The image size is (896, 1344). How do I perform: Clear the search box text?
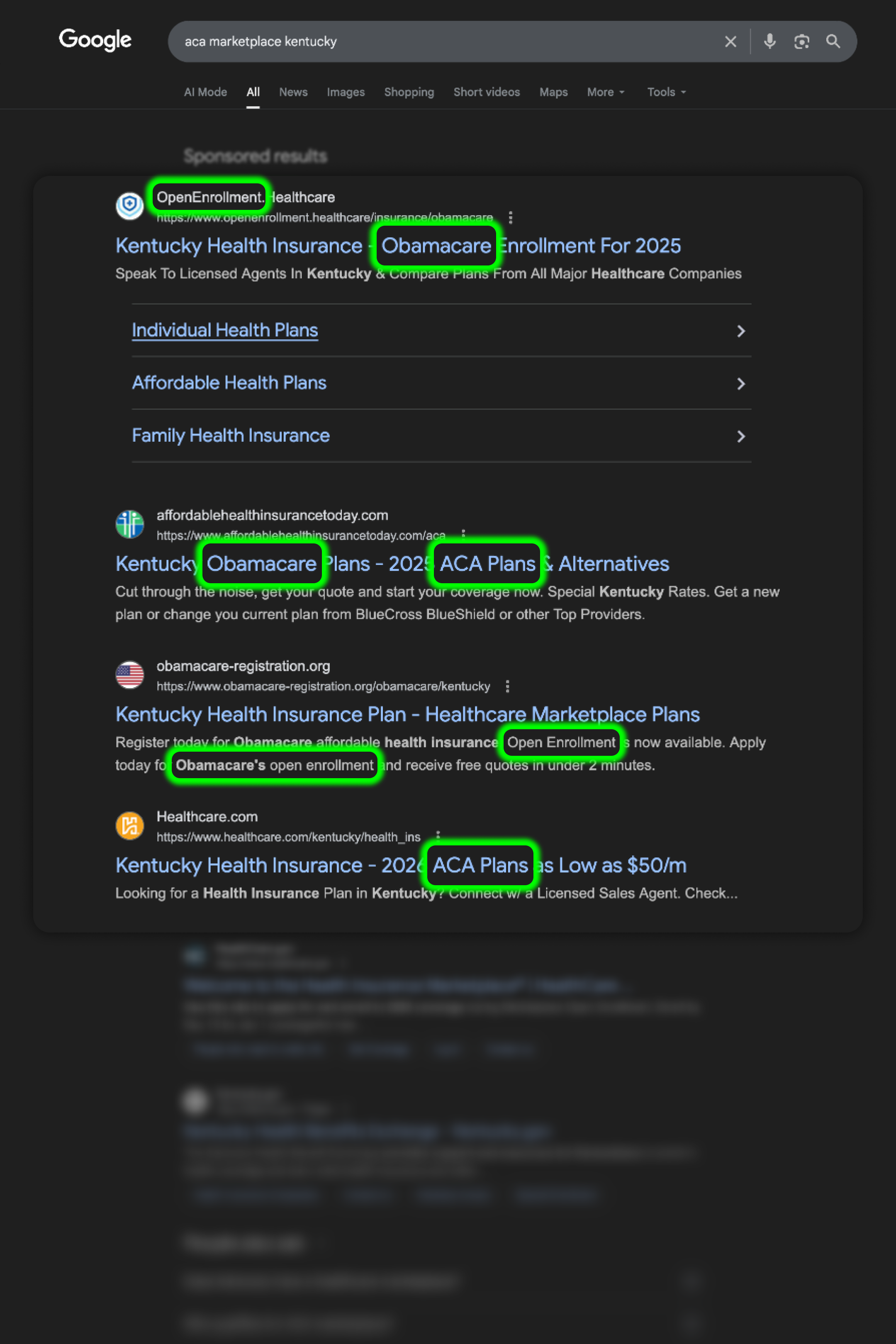click(x=730, y=42)
